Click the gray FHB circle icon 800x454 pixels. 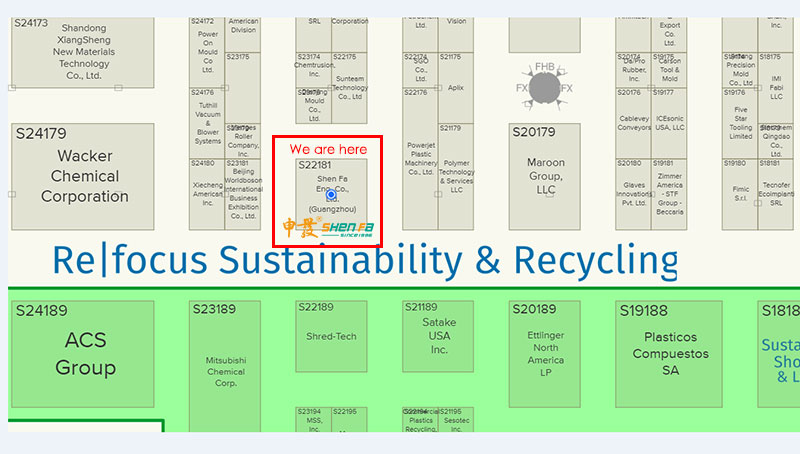[544, 89]
